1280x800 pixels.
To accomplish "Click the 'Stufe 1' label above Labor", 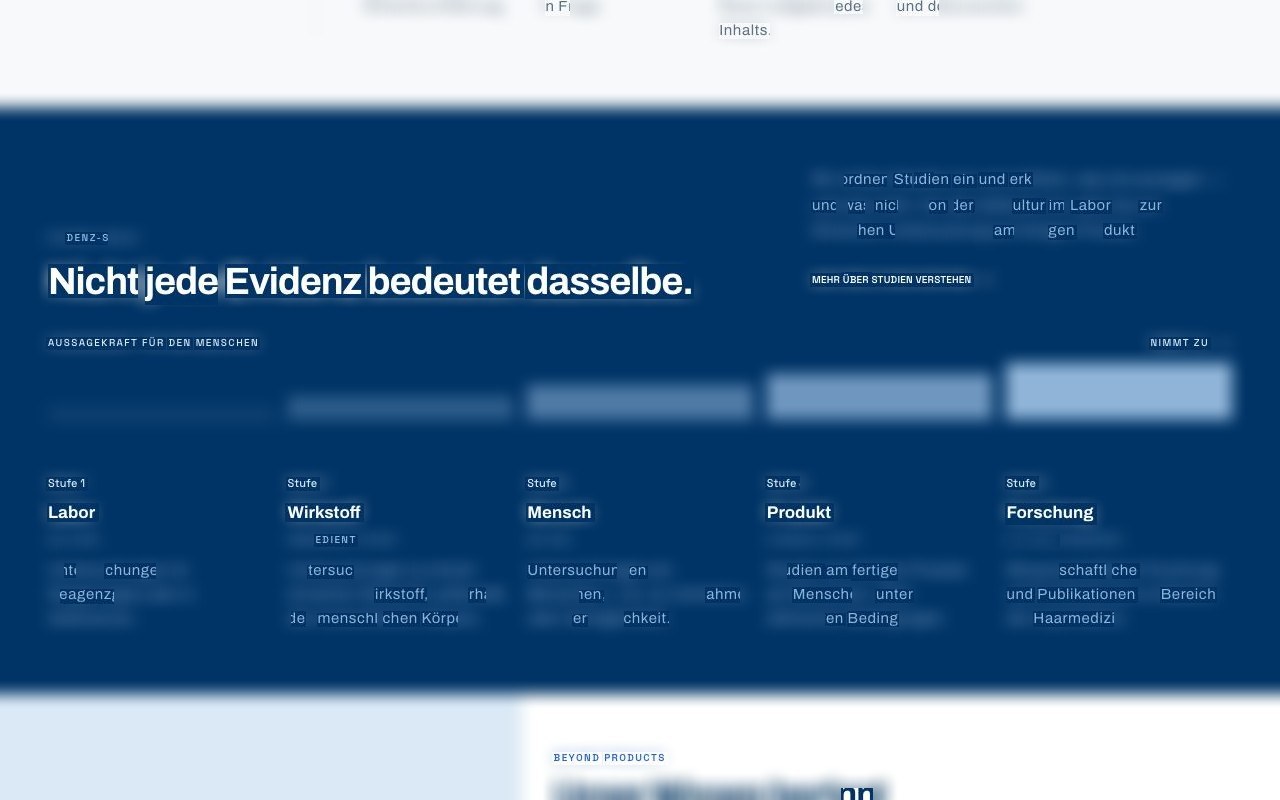I will pyautogui.click(x=67, y=483).
